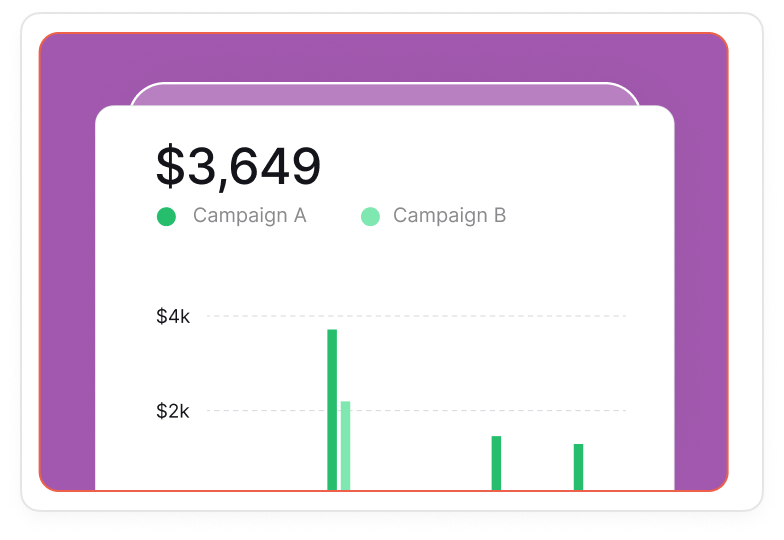Click the light purple card behind the chart
The height and width of the screenshot is (540, 784).
pyautogui.click(x=384, y=94)
